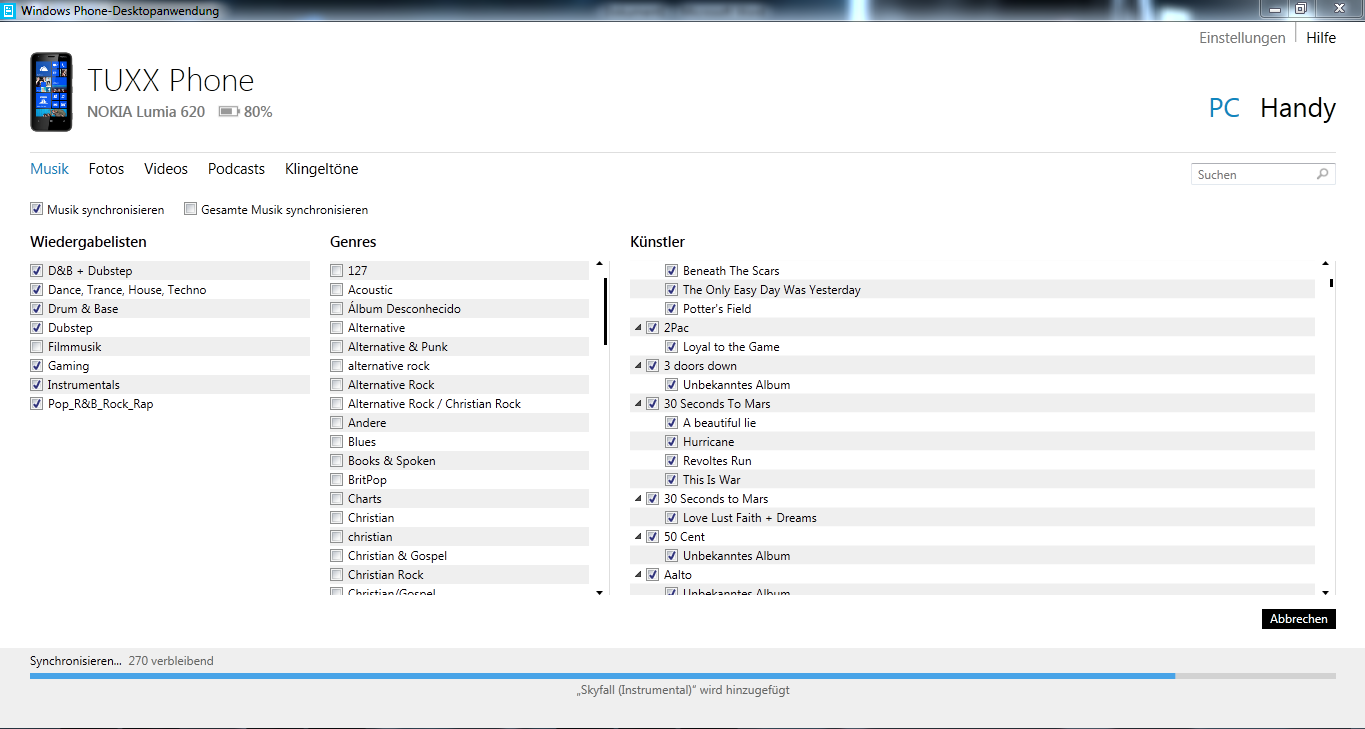1365x729 pixels.
Task: Switch to the Videos tab
Action: pyautogui.click(x=166, y=169)
